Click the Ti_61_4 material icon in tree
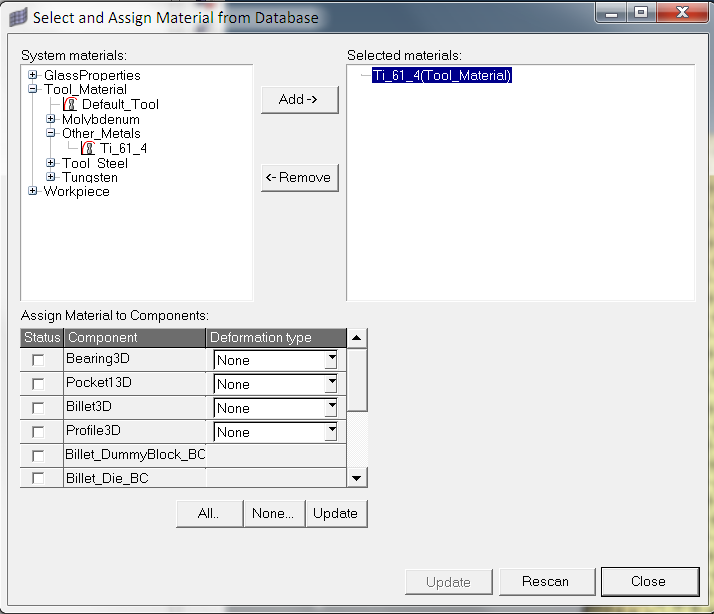Screen dimensions: 714x614 (x=88, y=148)
